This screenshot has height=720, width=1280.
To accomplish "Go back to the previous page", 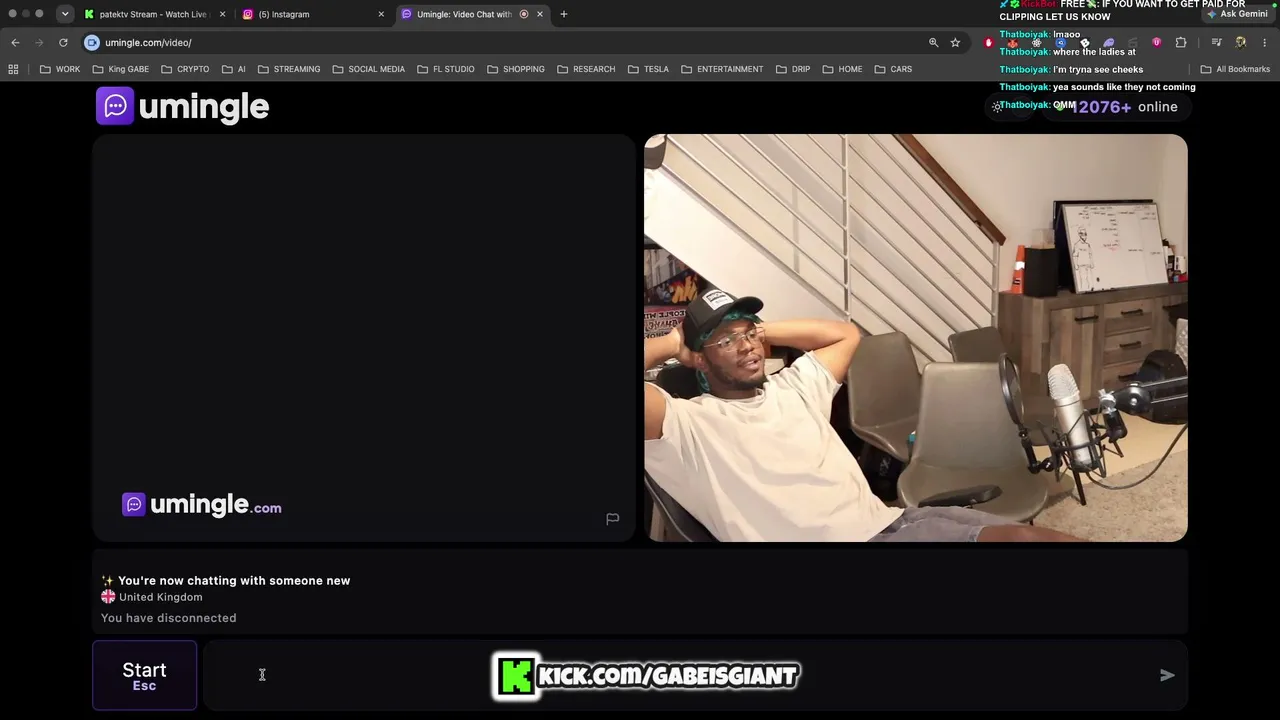I will tap(15, 42).
